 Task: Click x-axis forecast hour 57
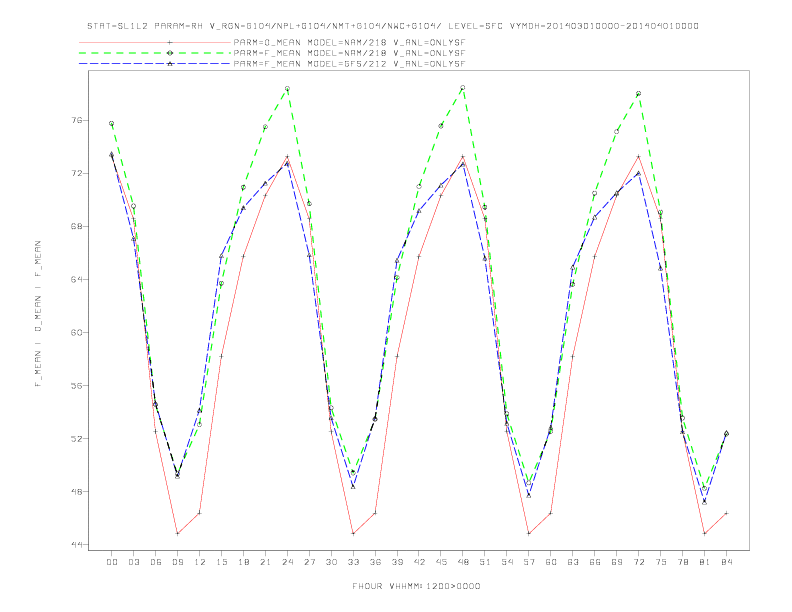point(529,562)
